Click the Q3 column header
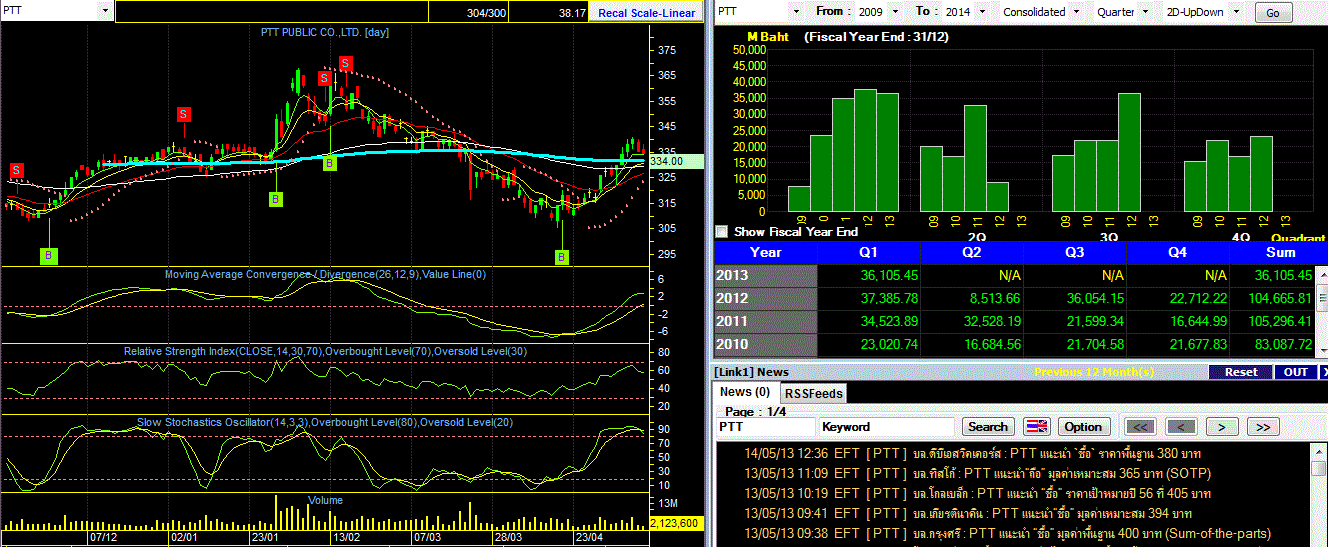 (1074, 252)
